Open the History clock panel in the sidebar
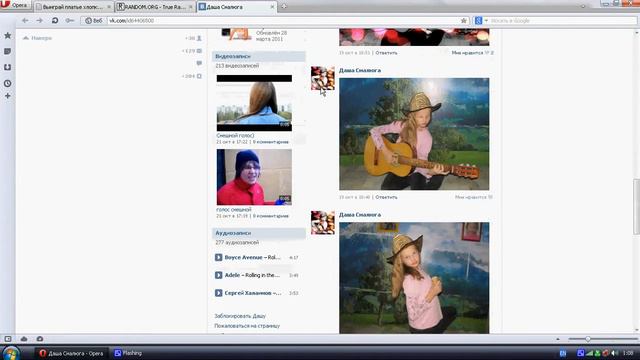 pos(7,83)
